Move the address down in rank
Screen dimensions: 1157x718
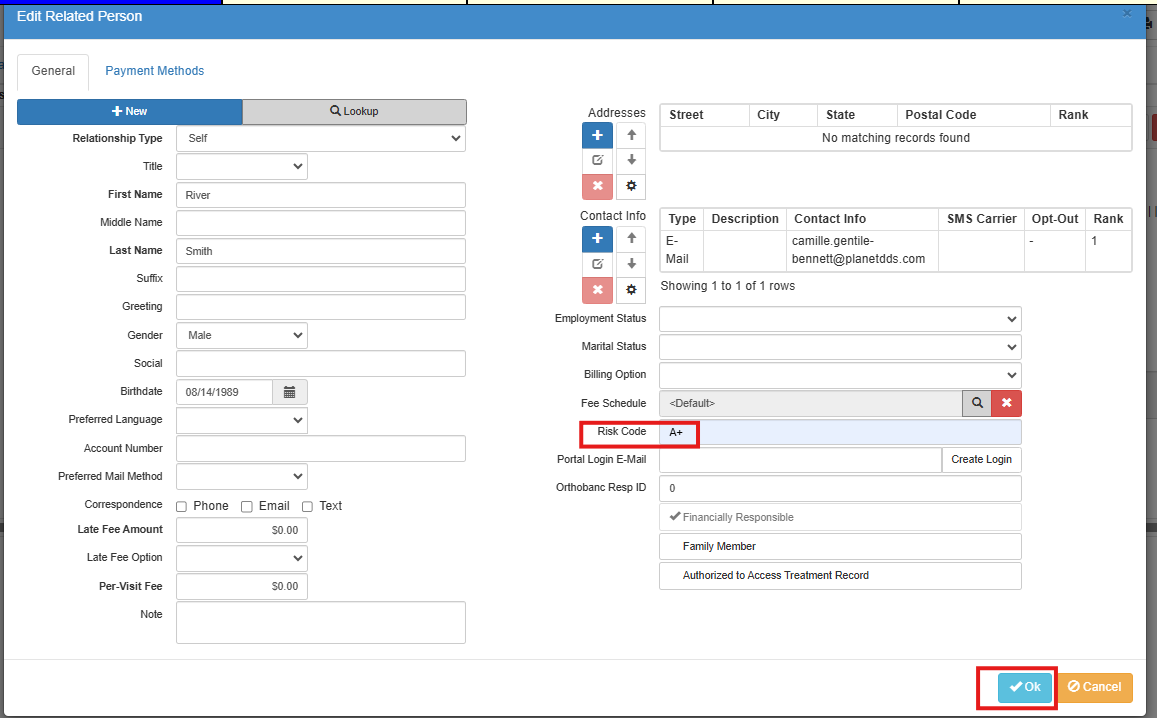631,161
